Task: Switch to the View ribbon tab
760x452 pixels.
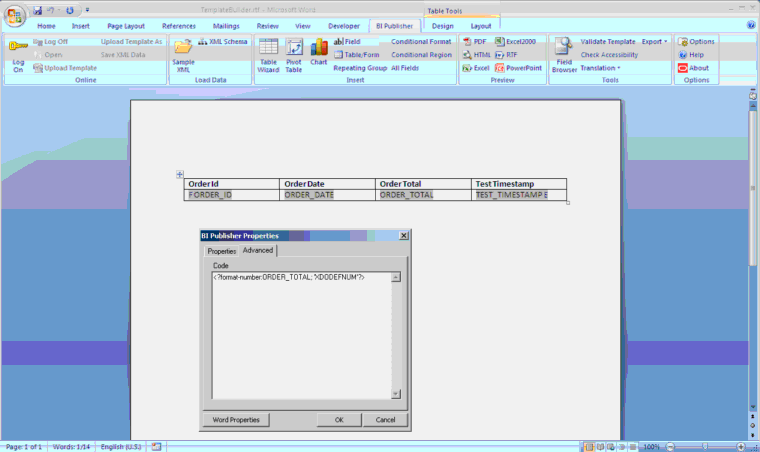Action: point(302,26)
